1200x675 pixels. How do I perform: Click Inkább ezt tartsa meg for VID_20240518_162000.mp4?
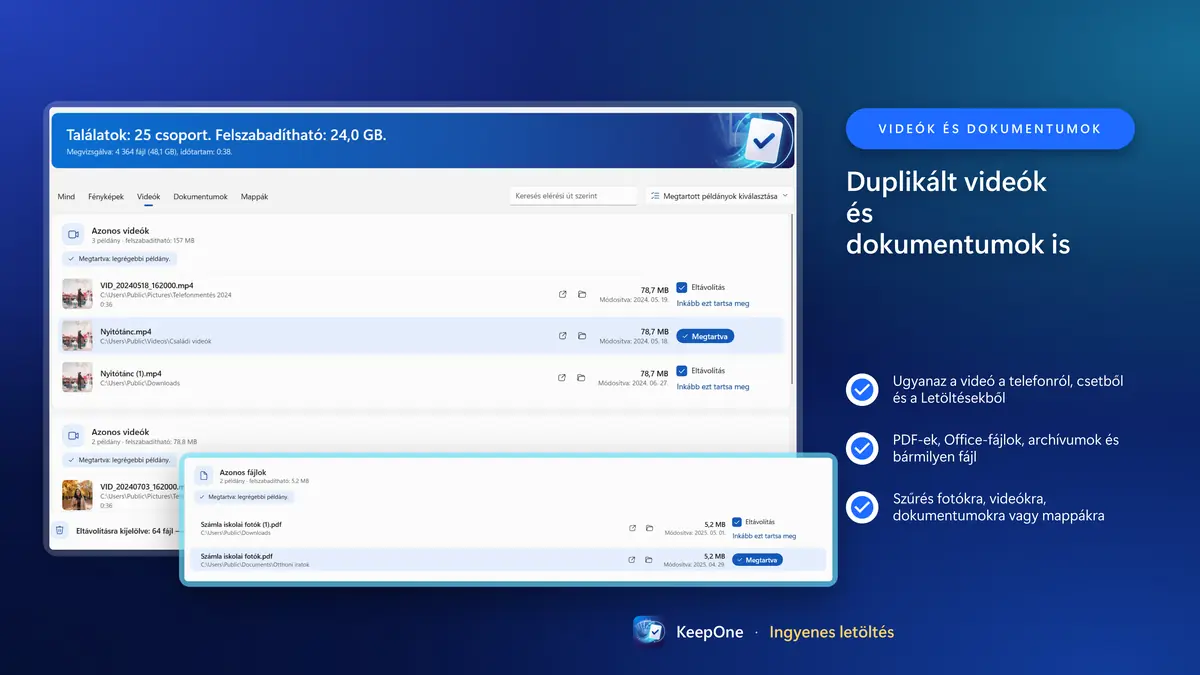[x=713, y=303]
